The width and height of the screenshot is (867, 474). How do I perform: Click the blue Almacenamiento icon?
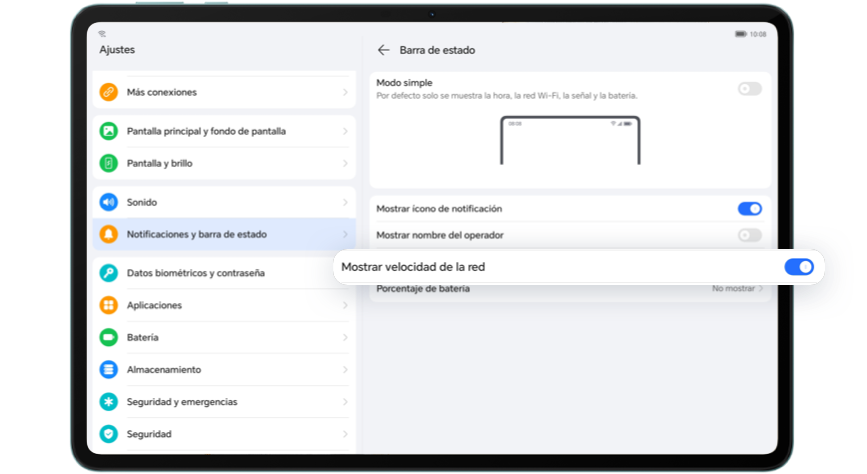(x=109, y=369)
